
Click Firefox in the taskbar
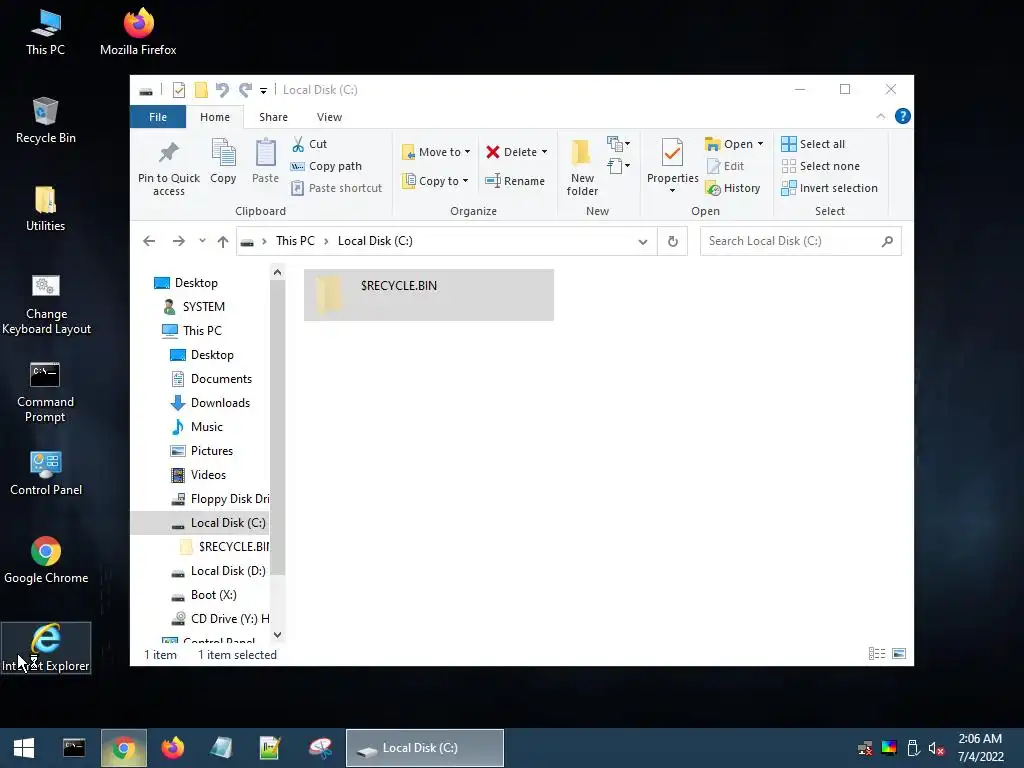172,748
